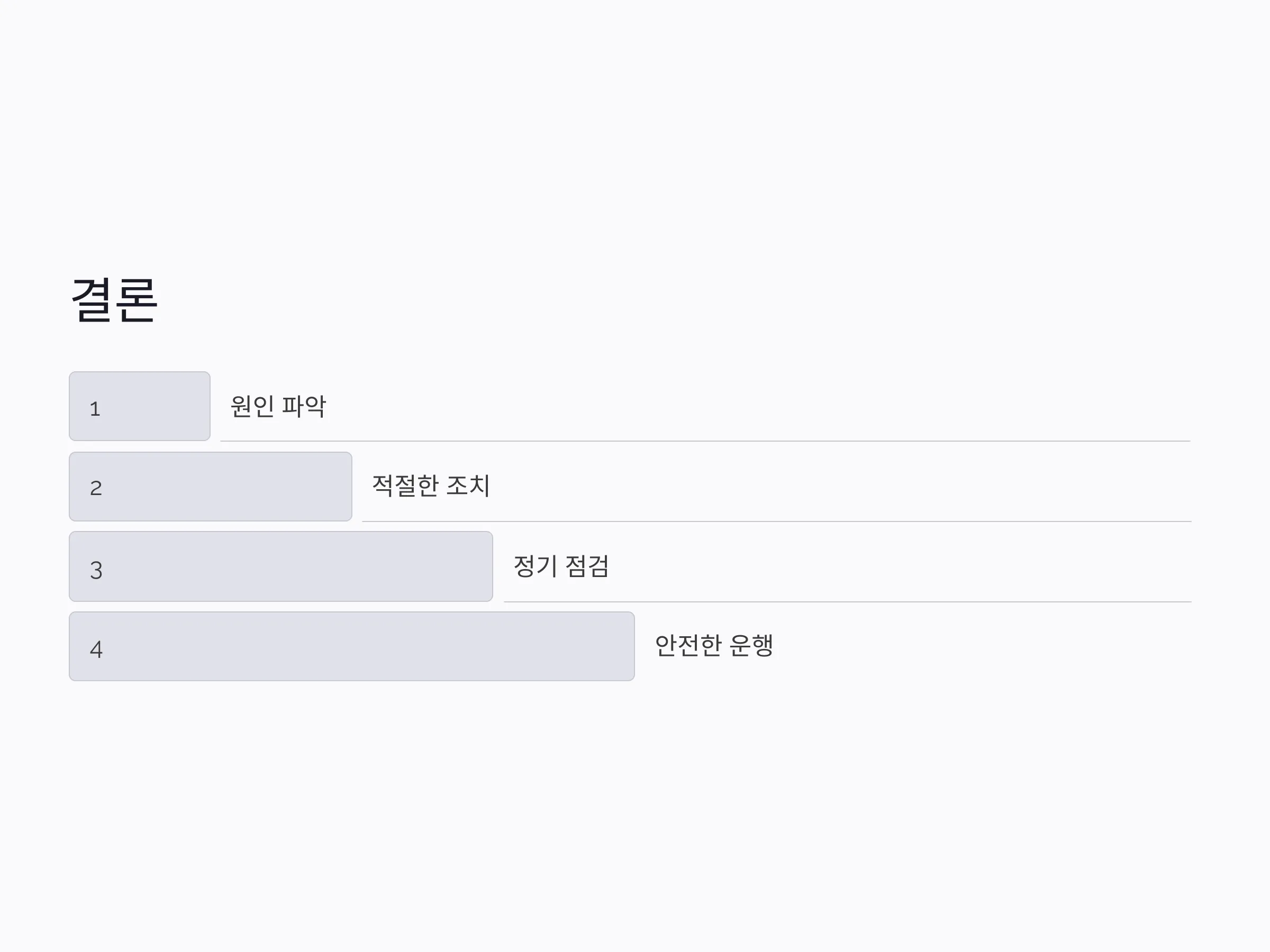This screenshot has height=952, width=1270.
Task: Select the gray bar beside "적절한 조치"
Action: pos(211,487)
